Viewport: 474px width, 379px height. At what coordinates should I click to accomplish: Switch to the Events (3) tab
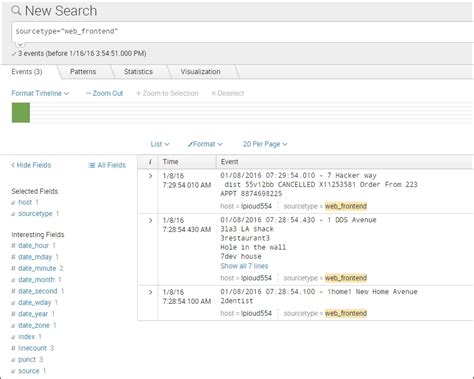tap(27, 72)
